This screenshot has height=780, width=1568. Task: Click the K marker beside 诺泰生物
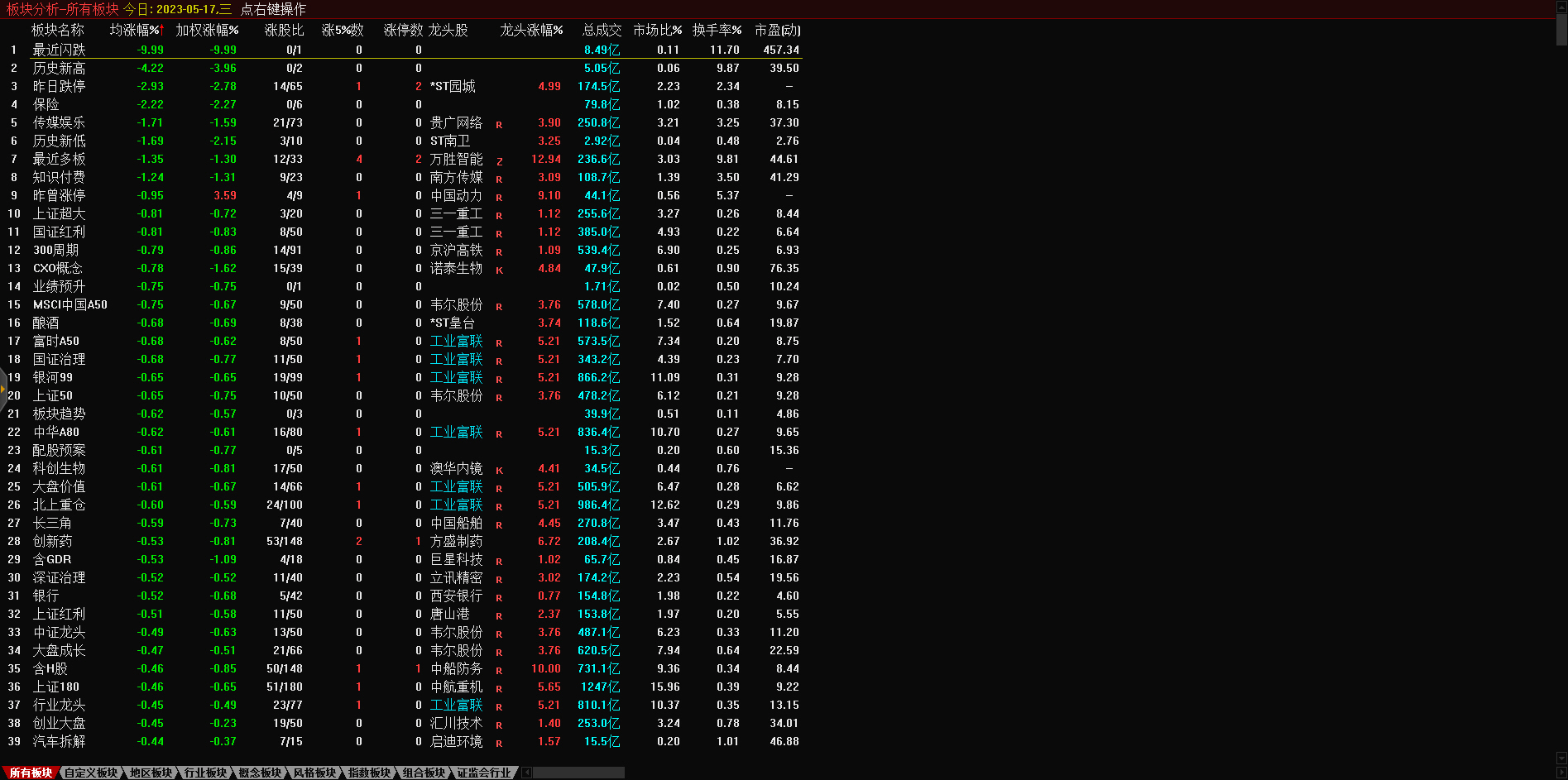pos(499,270)
